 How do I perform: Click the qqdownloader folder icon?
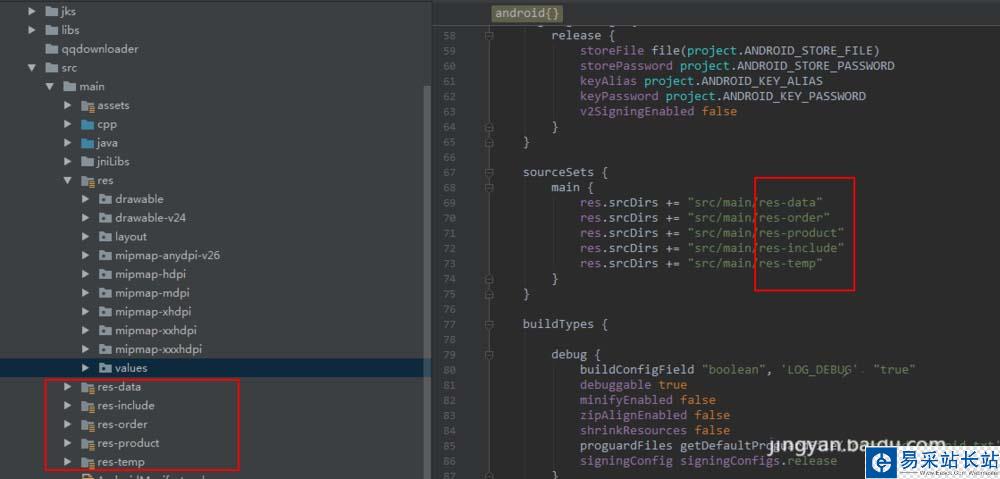coord(52,49)
